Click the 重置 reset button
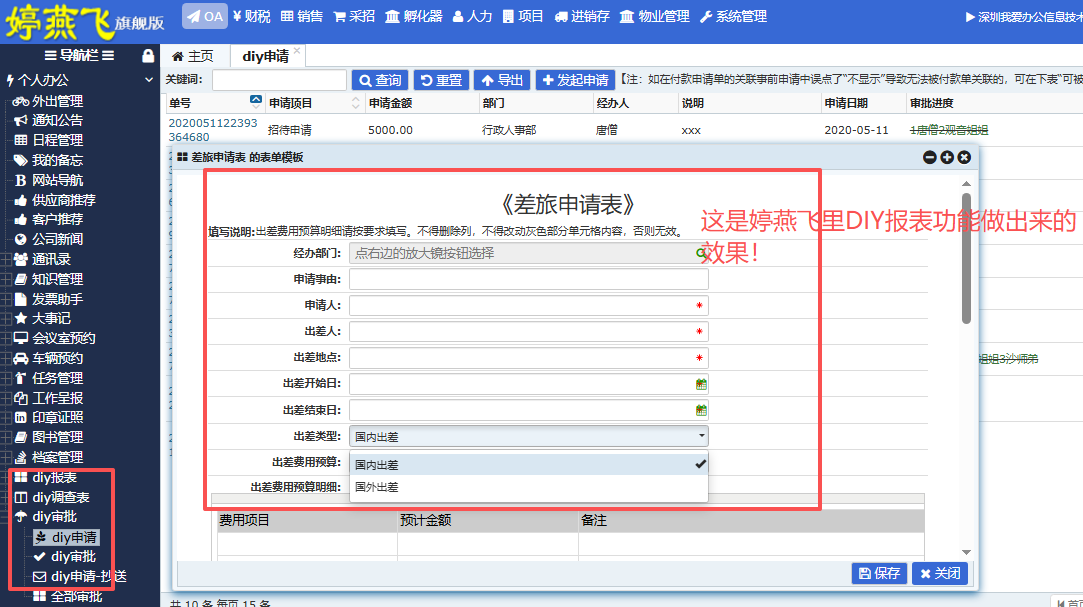The image size is (1083, 607). tap(441, 80)
